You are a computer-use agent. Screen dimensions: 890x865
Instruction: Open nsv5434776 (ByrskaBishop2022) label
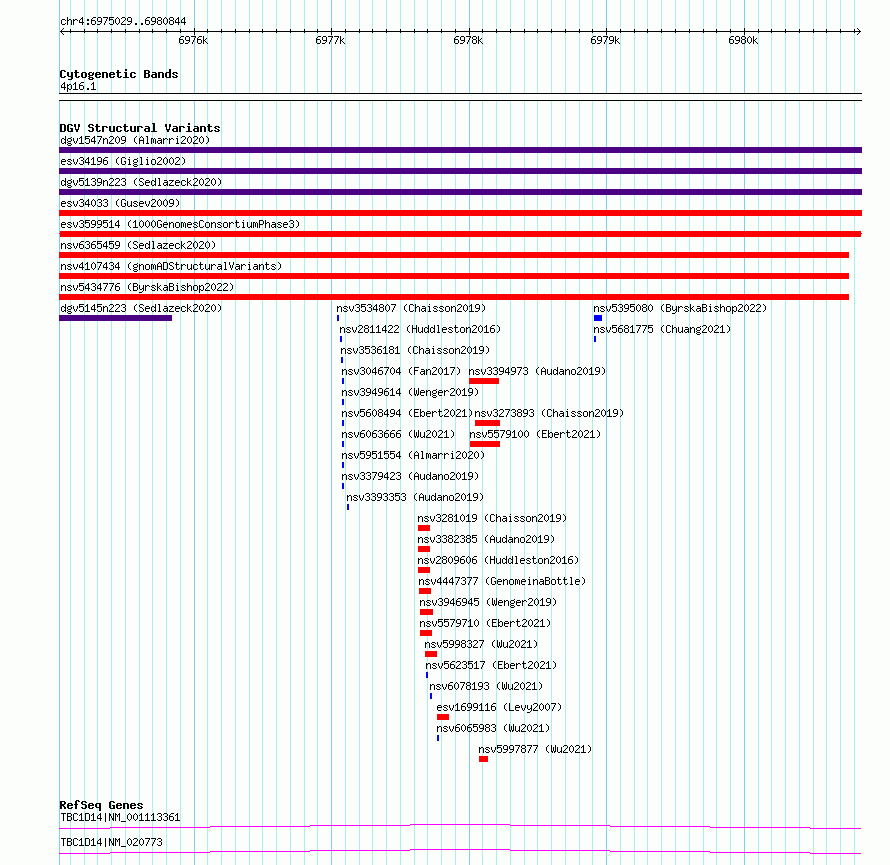(147, 287)
